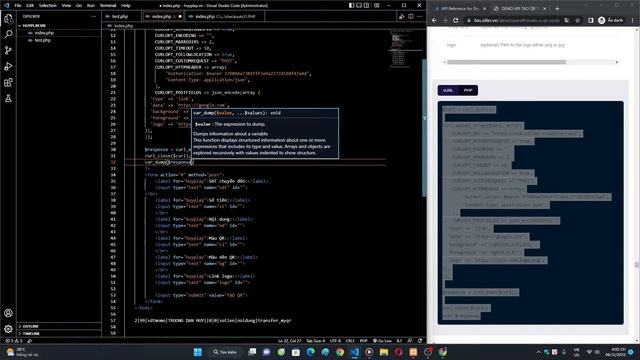Click the Tab Size: 4 status item
Screen dimensions: 640x360
click(x=316, y=341)
